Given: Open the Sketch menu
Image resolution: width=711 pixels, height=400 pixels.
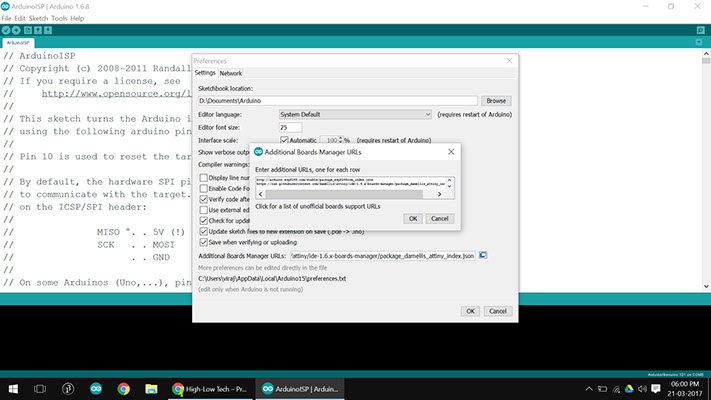Looking at the screenshot, I should coord(38,19).
